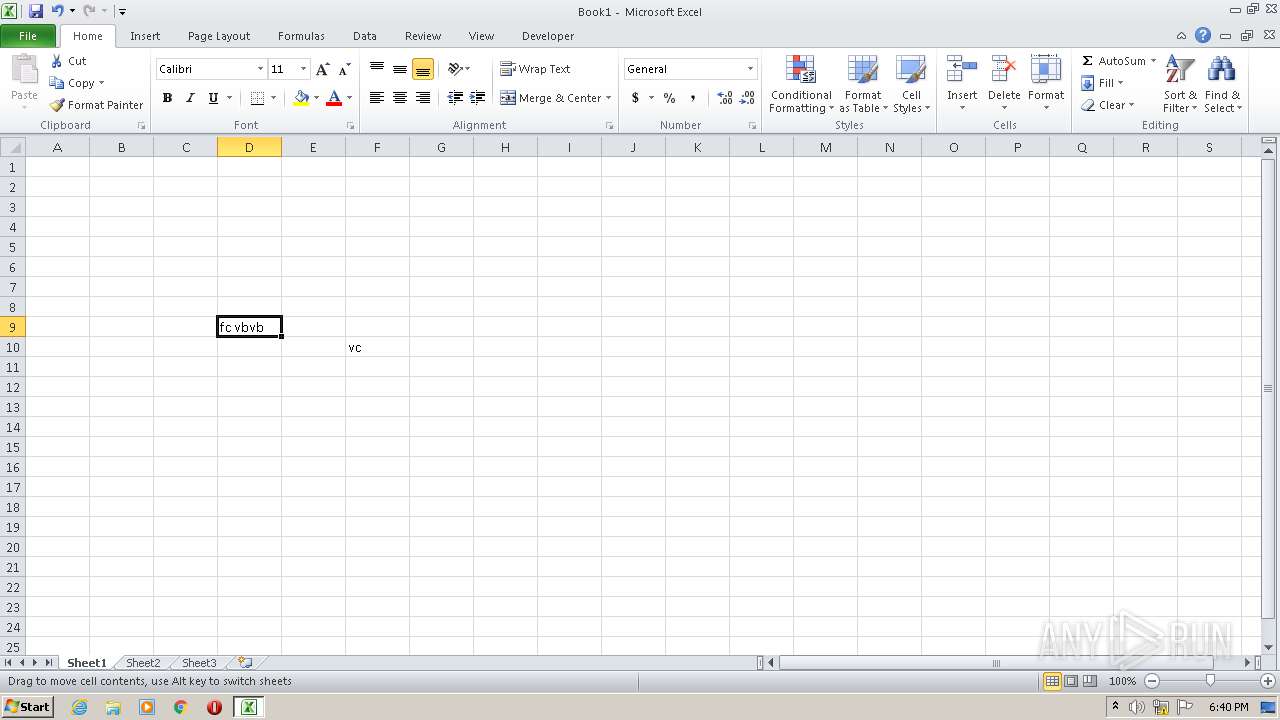This screenshot has width=1280, height=720.
Task: Click cell F10 containing vc
Action: (x=377, y=347)
